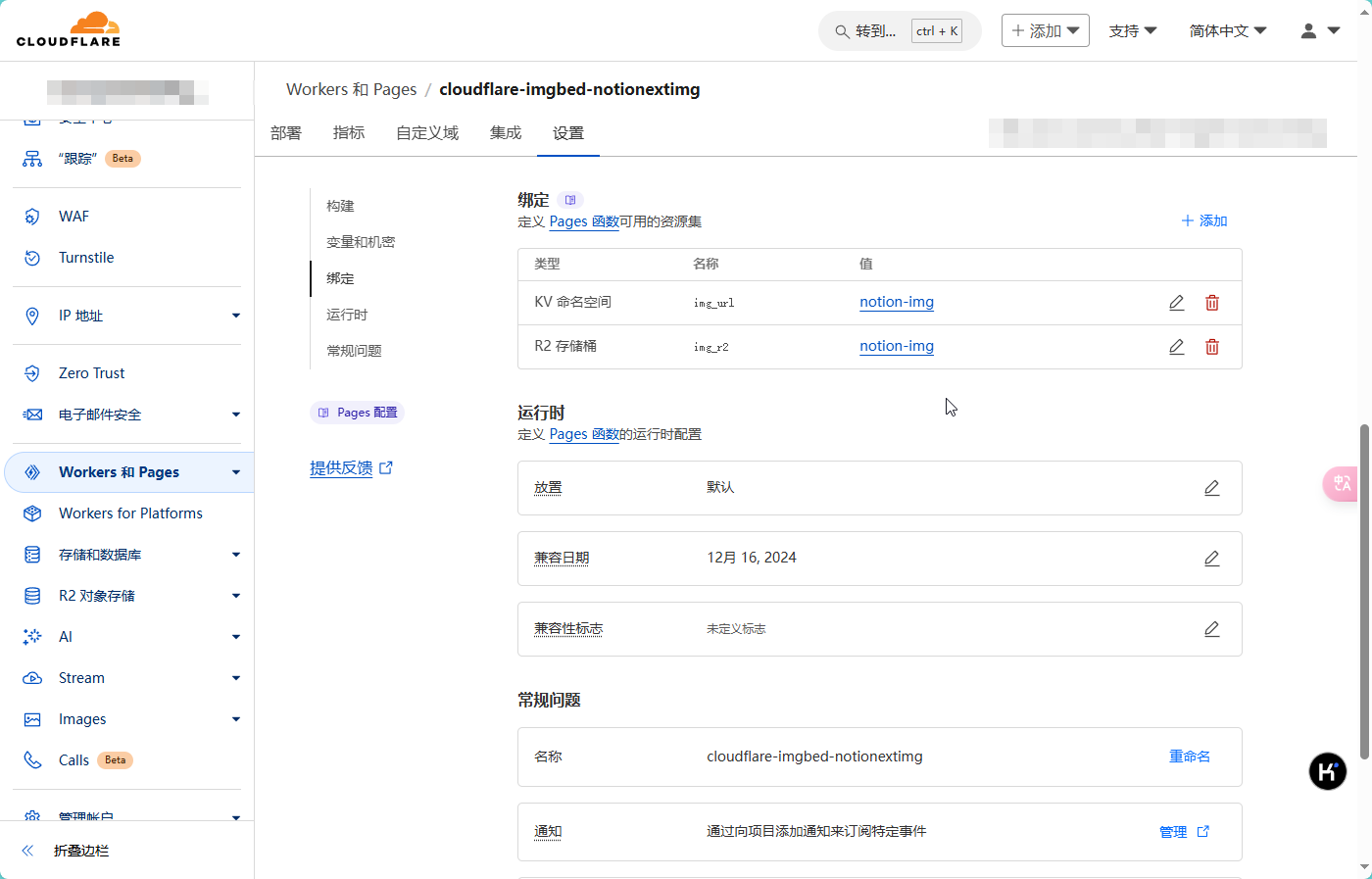Expand the 存储和数据库 section arrow
1372x879 pixels.
236,555
